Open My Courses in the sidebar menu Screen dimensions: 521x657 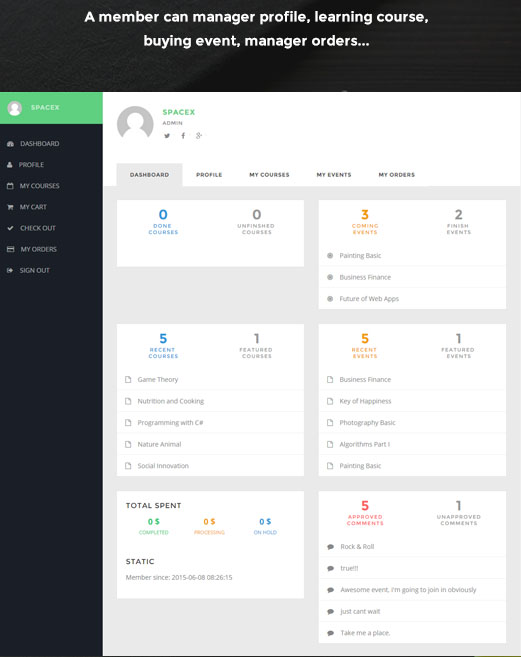[39, 186]
